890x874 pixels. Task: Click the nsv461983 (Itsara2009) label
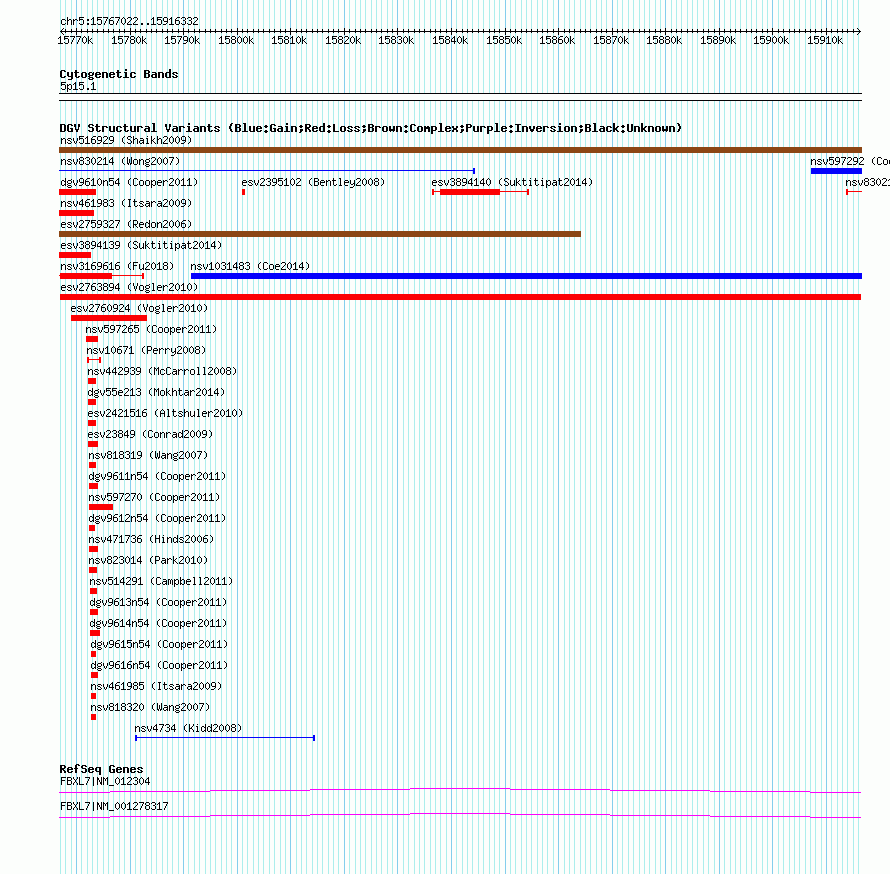pyautogui.click(x=126, y=203)
